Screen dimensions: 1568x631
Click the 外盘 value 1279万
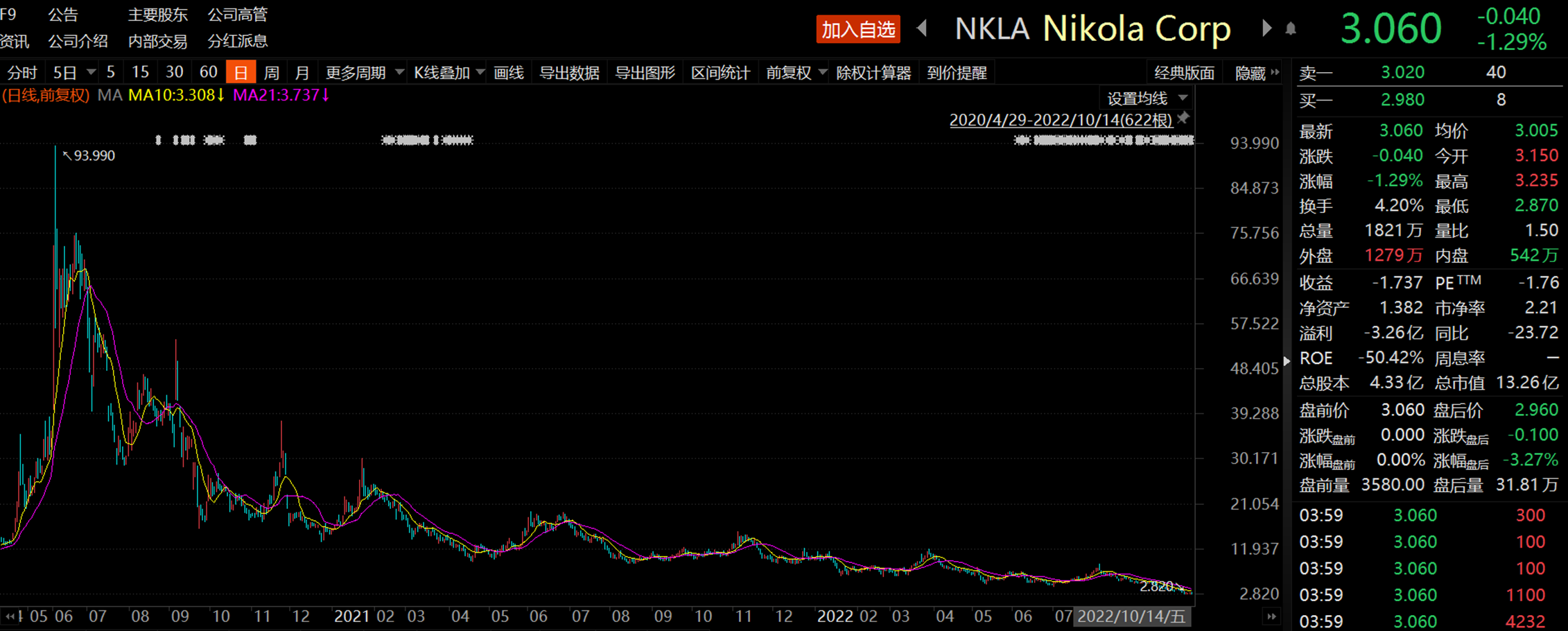coord(1393,255)
